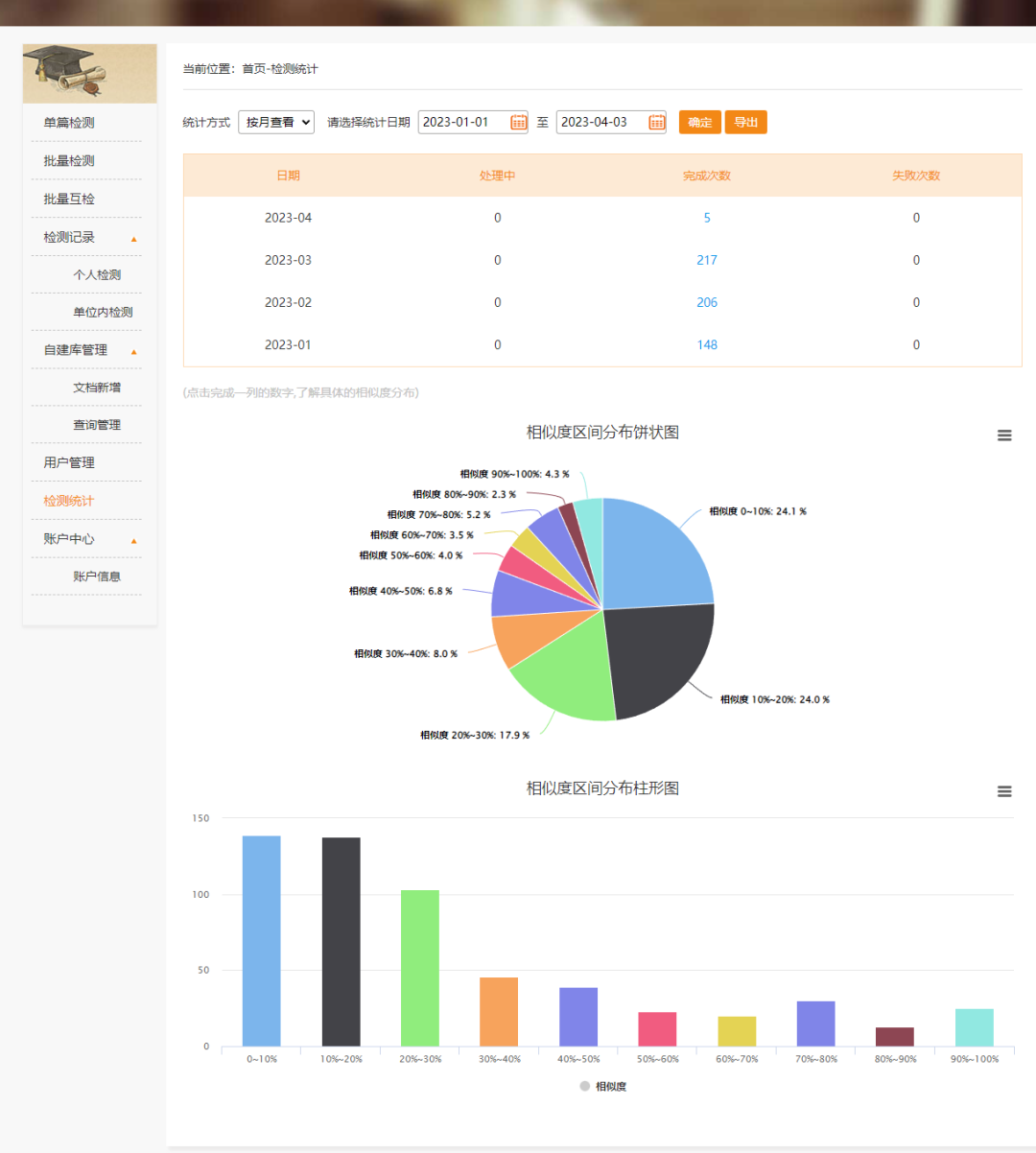
Task: Click the 40%~50% purple bar
Action: (578, 1017)
